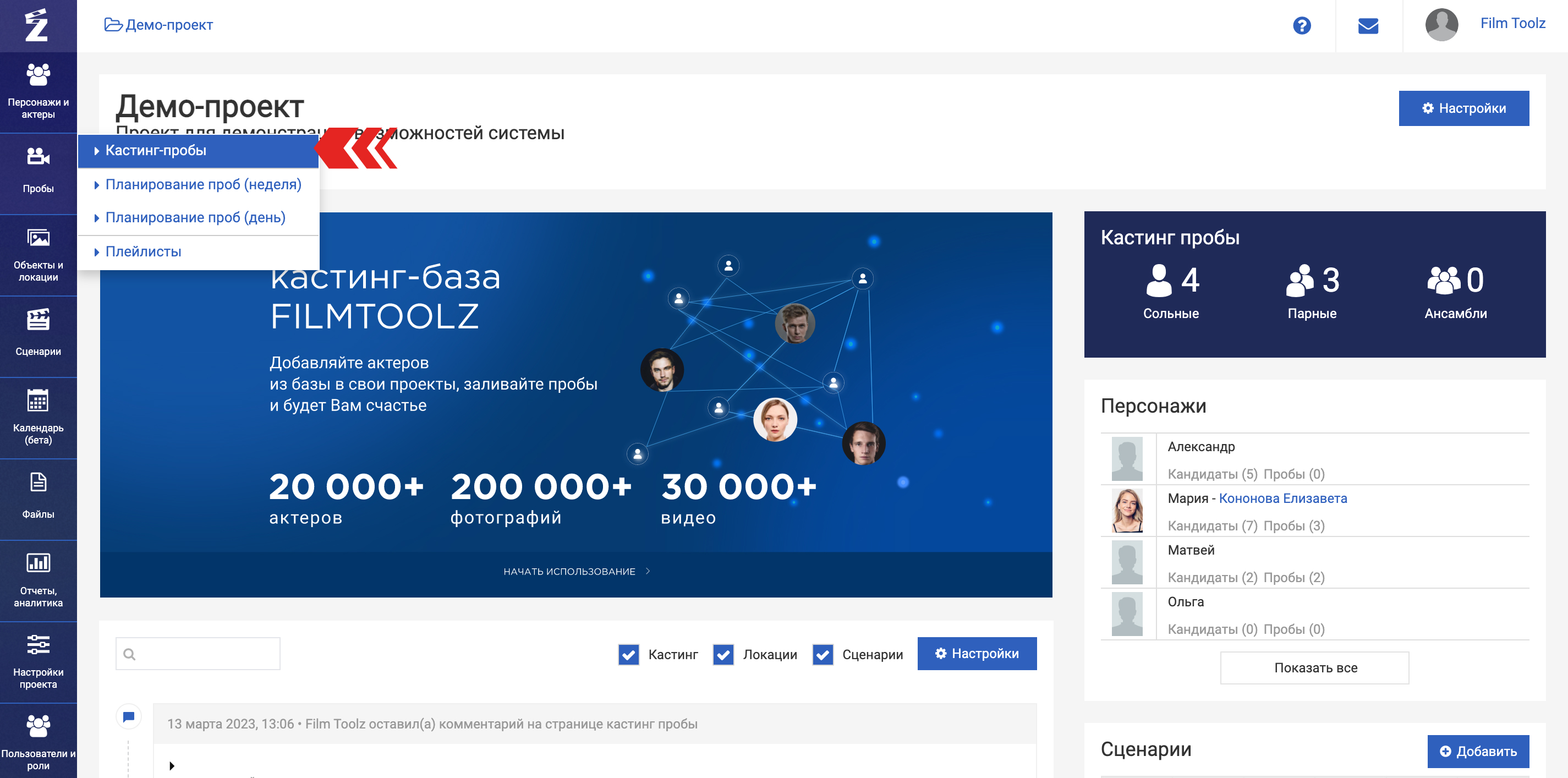Open Персонажи и актеры sidebar section

[x=39, y=92]
